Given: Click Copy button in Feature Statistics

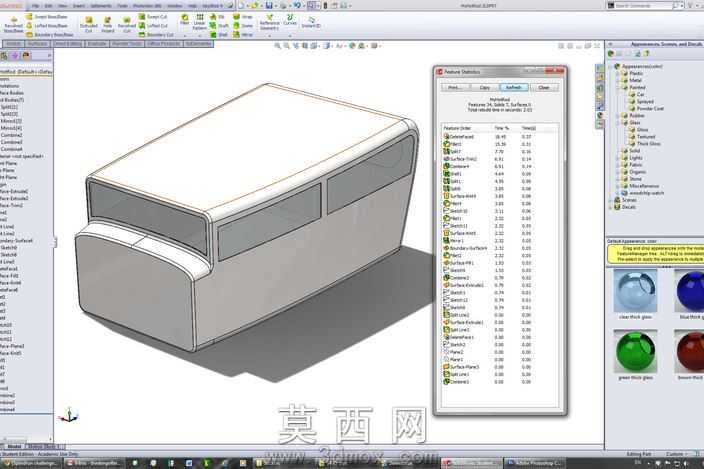Looking at the screenshot, I should (484, 88).
